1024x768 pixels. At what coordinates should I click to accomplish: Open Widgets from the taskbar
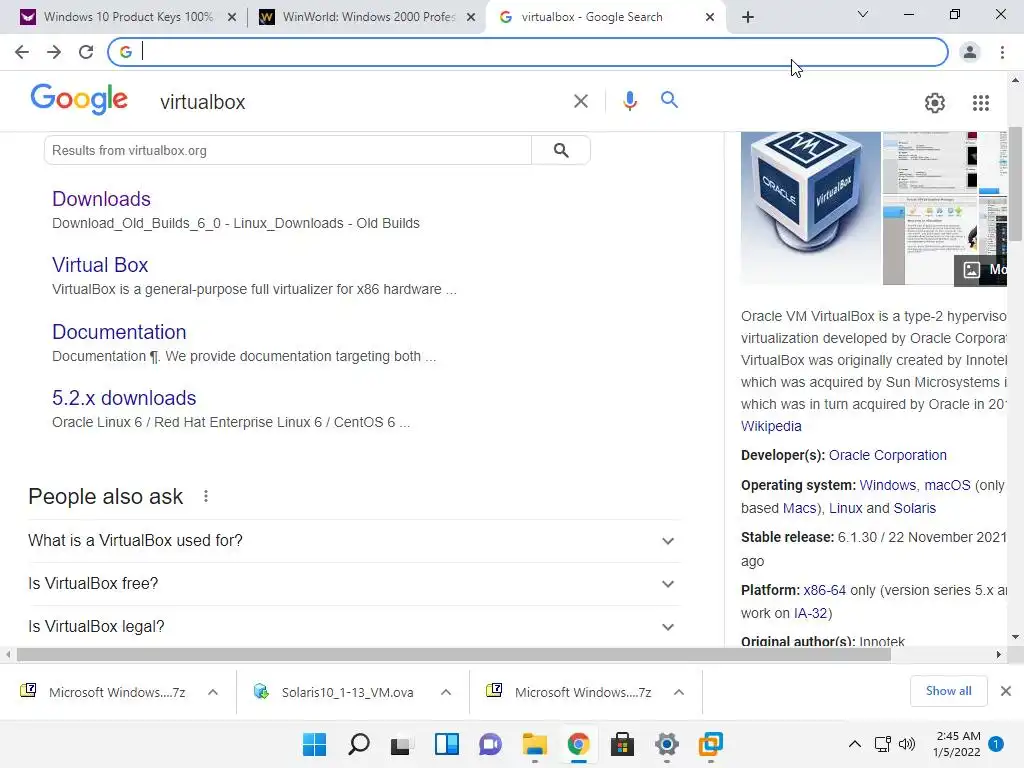tap(447, 744)
